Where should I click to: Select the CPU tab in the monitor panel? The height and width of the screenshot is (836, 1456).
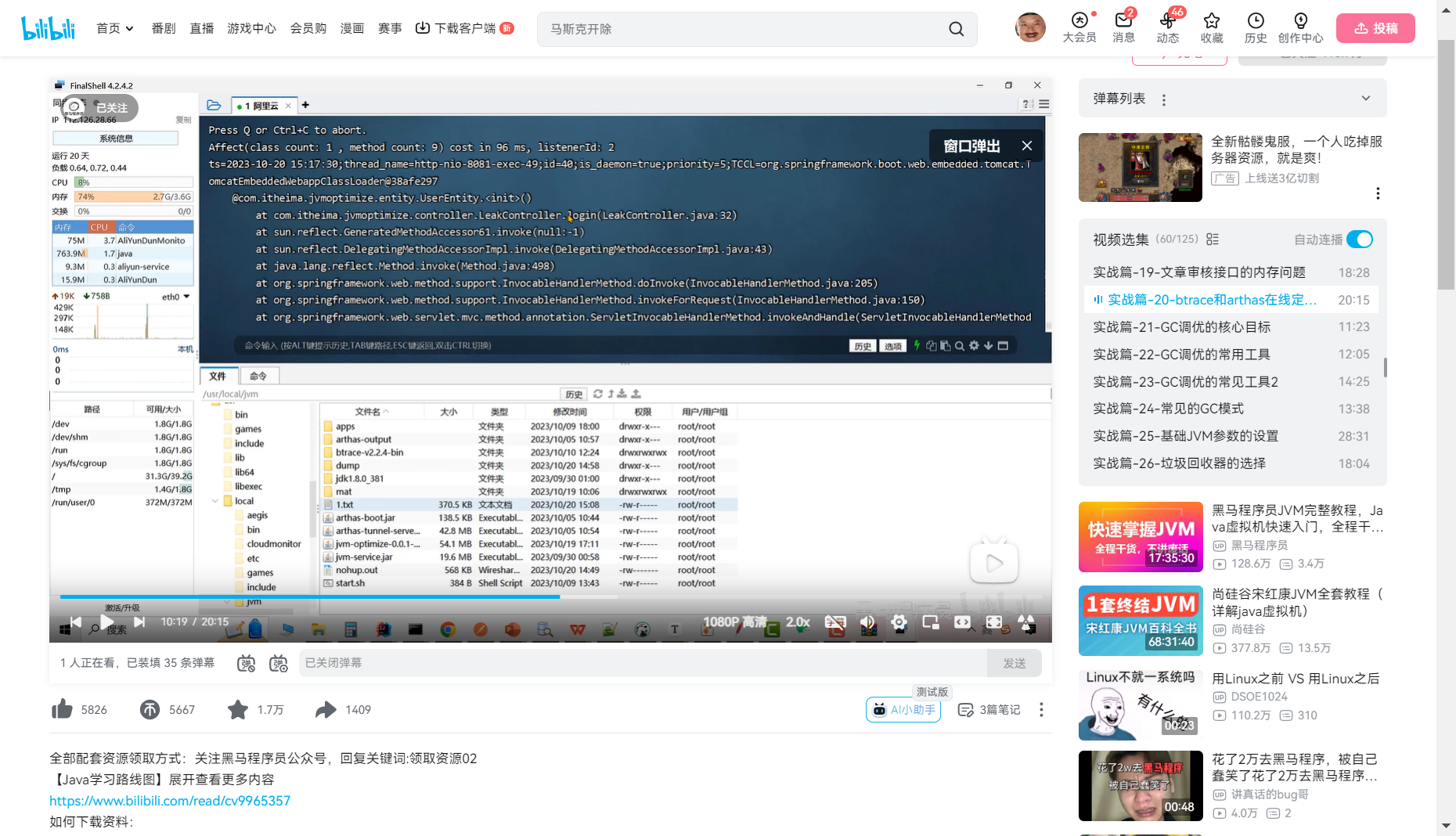pos(99,226)
